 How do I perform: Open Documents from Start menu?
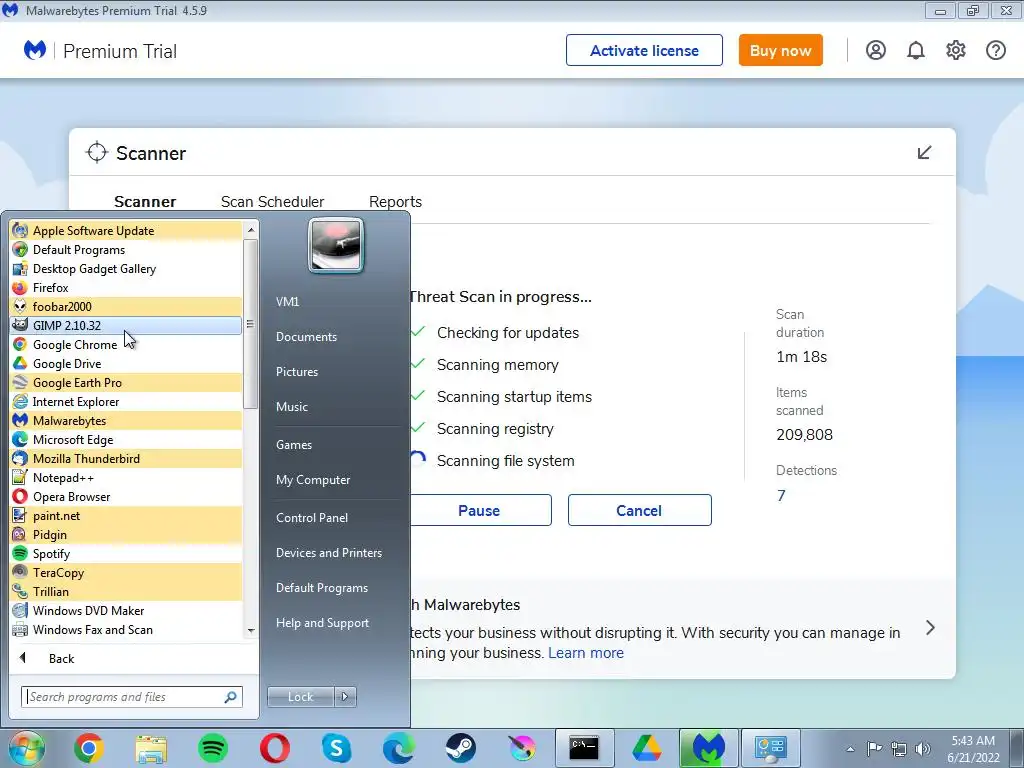[306, 336]
